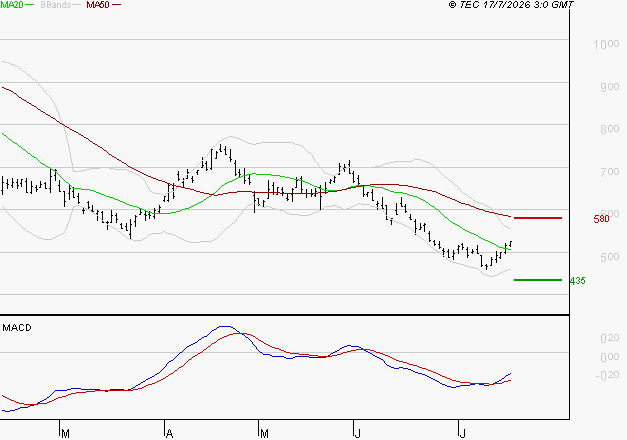Click the 800 price axis label
This screenshot has width=627, height=440.
pos(610,129)
